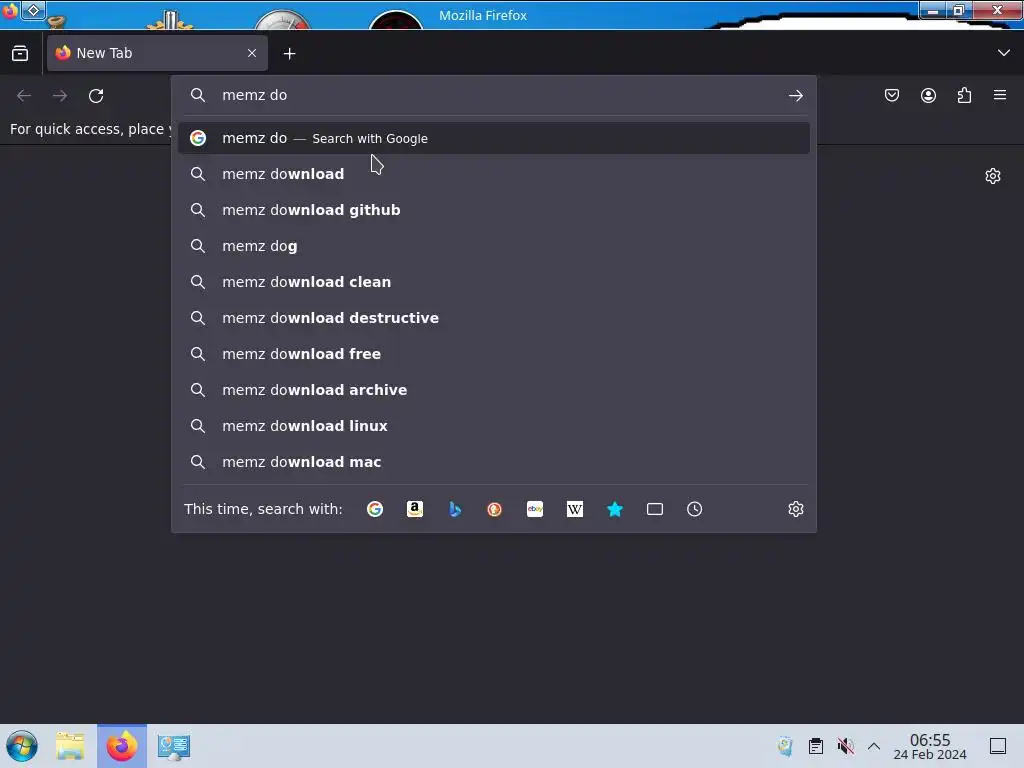
Task: Open the Save to Pocket button
Action: pyautogui.click(x=892, y=95)
